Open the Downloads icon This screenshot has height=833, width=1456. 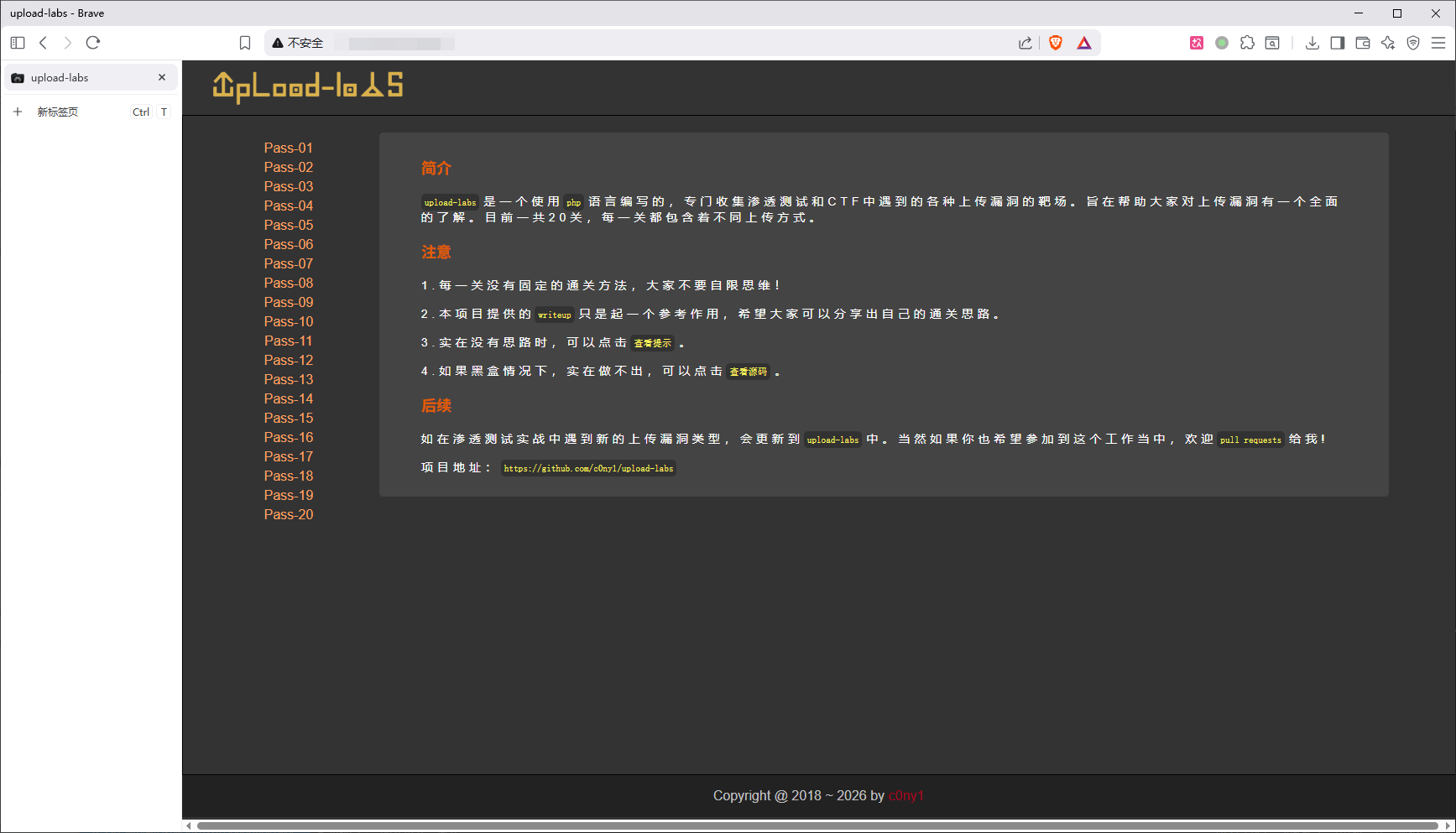(x=1312, y=43)
